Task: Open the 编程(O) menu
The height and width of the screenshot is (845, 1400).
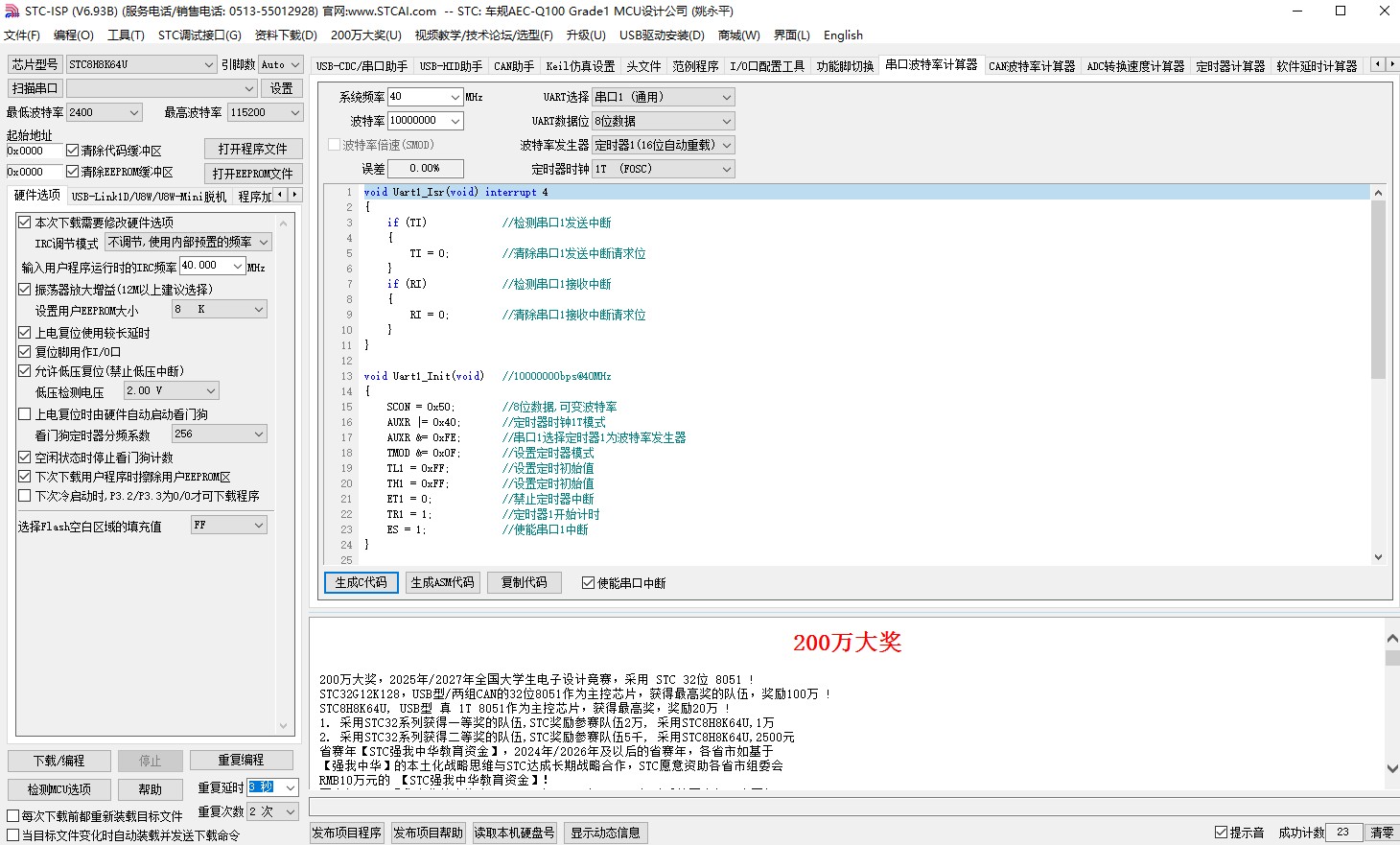Action: (x=74, y=35)
